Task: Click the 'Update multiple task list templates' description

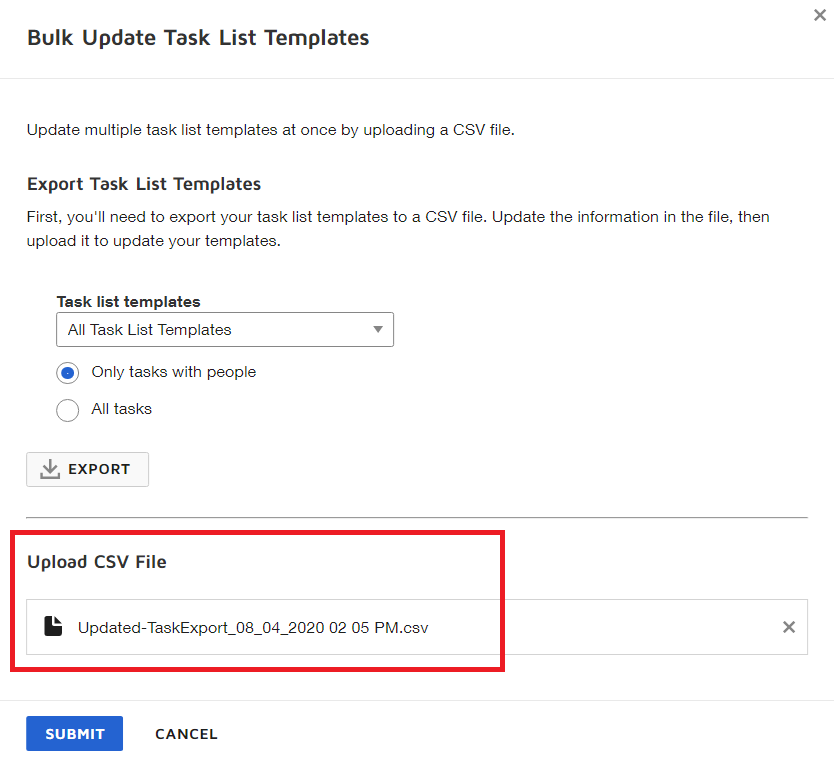Action: 270,130
